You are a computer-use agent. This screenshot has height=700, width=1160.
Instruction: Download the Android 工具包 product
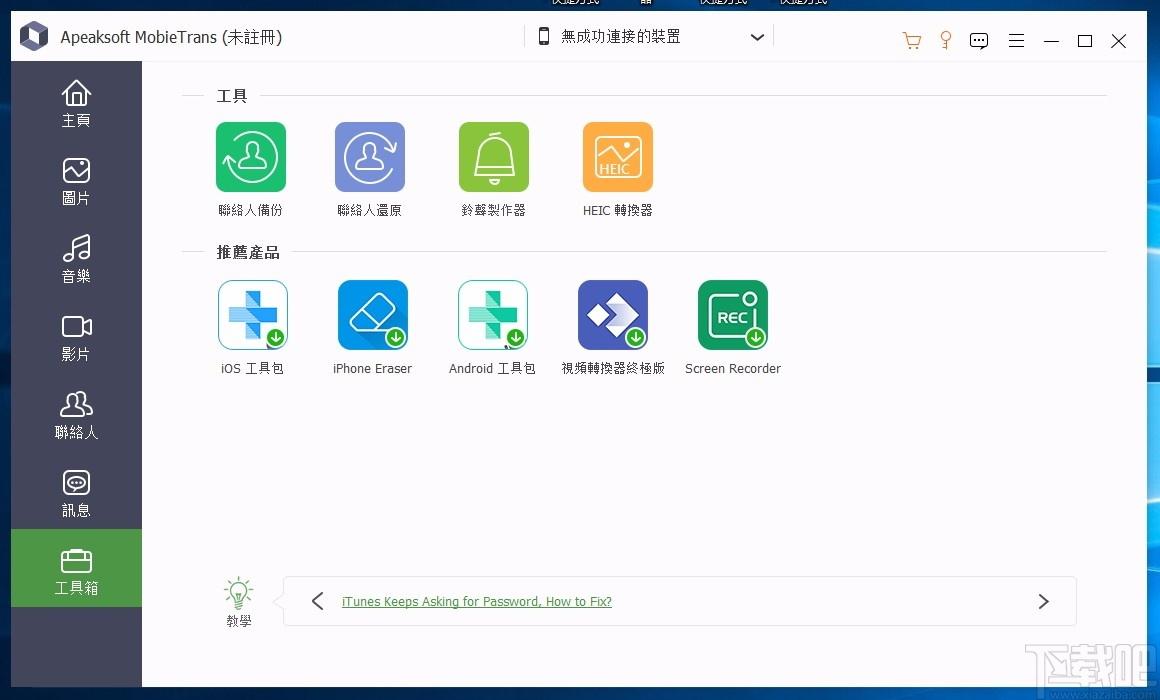(x=493, y=314)
